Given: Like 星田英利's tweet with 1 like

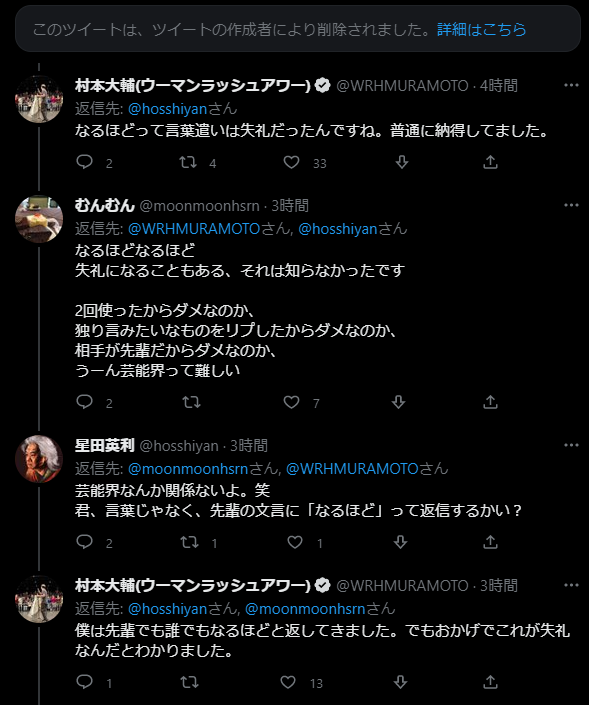Looking at the screenshot, I should (295, 542).
